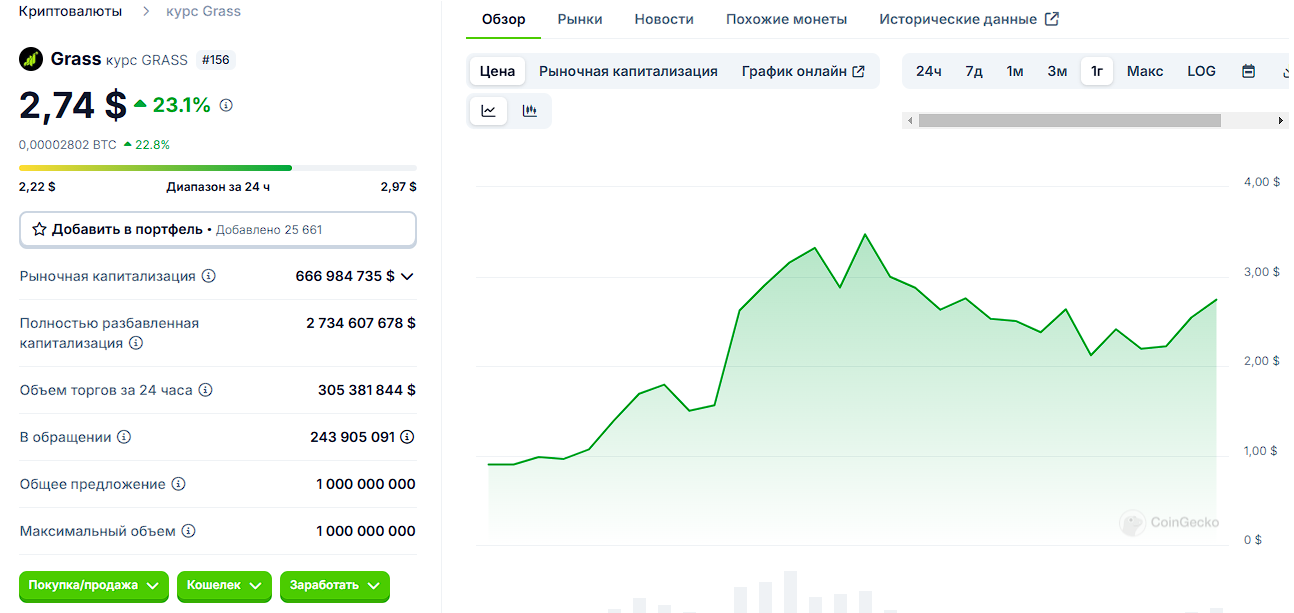Toggle LOG scale on the chart
This screenshot has width=1294, height=613.
[1201, 71]
